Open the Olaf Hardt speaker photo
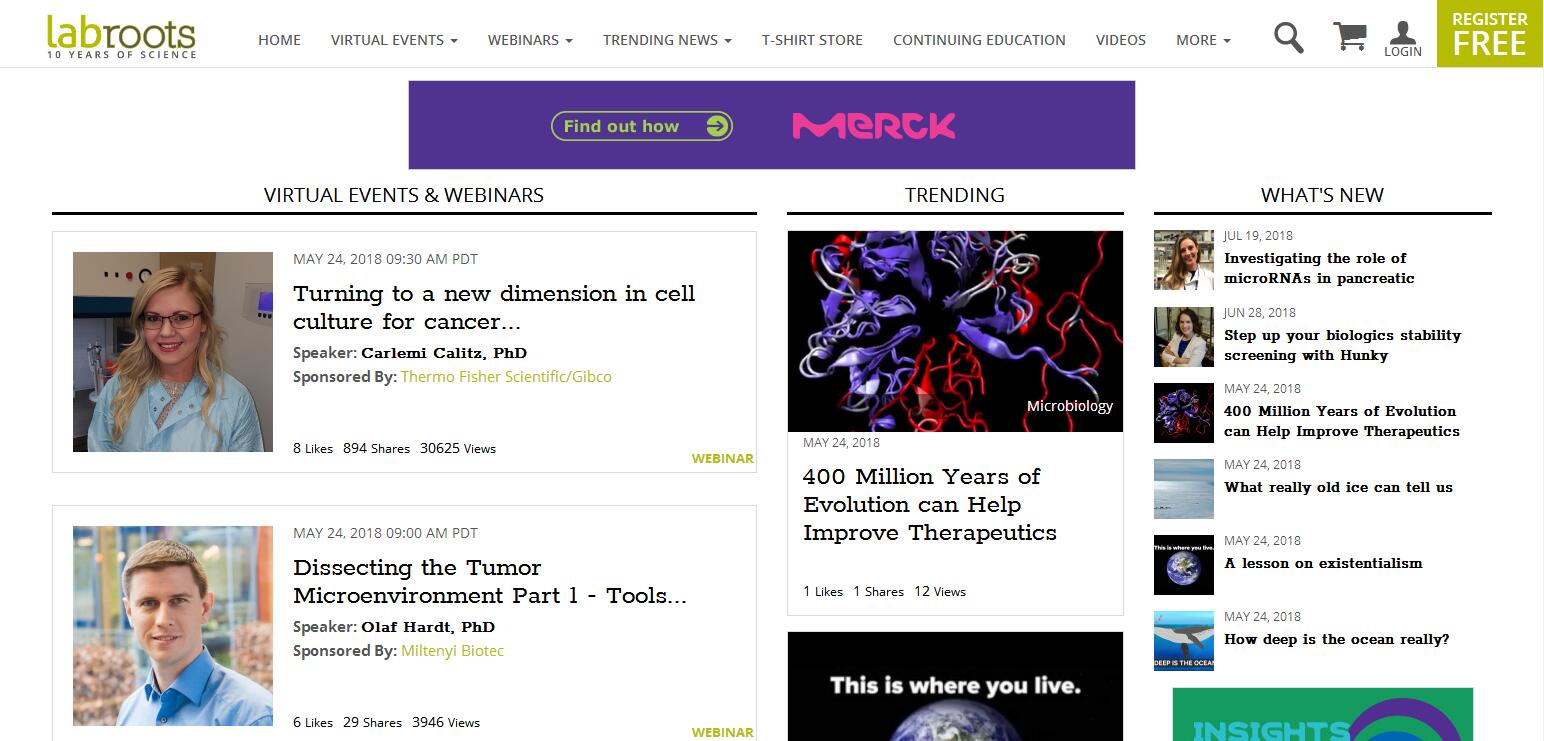This screenshot has height=741, width=1544. point(173,625)
